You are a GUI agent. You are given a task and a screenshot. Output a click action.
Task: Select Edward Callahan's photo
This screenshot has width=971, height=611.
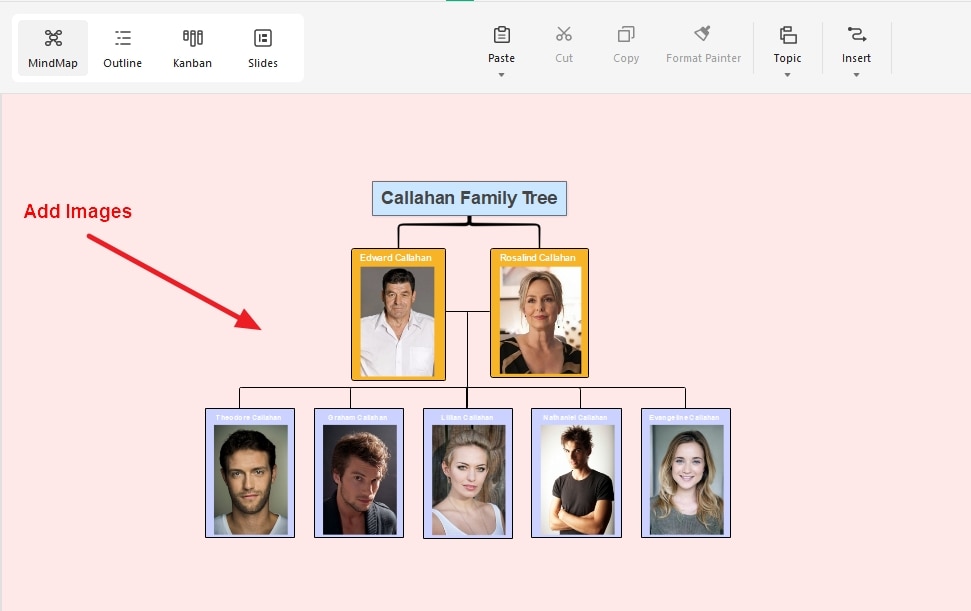tap(398, 321)
